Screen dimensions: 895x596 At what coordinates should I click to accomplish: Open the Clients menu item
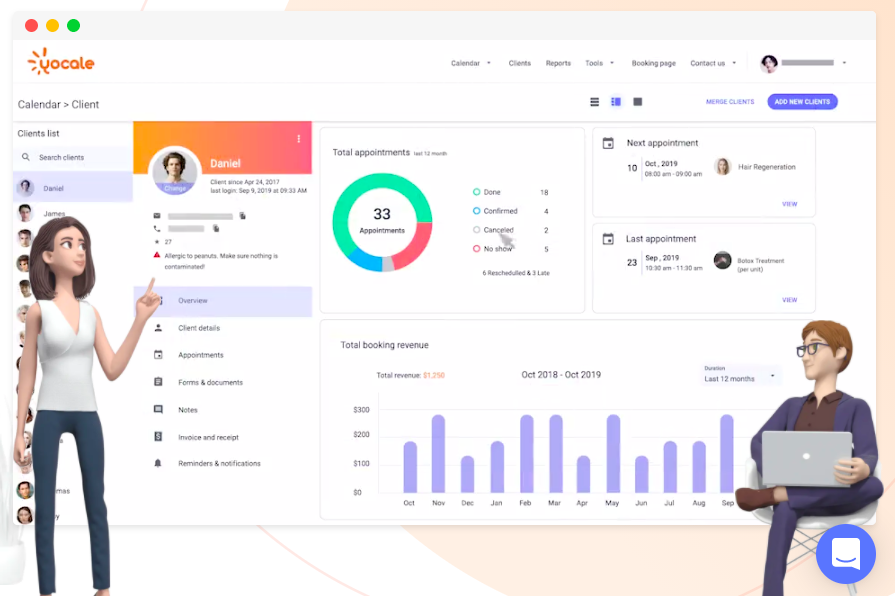coord(519,63)
